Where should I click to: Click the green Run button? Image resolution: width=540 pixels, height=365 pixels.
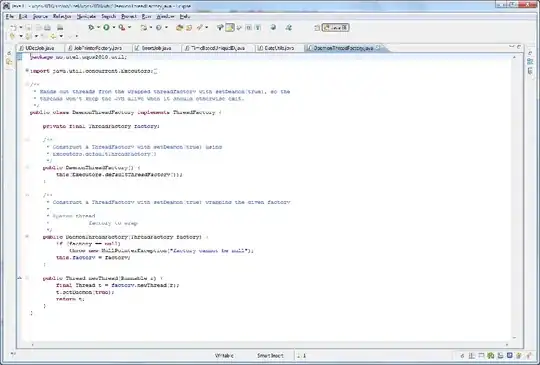coord(106,28)
